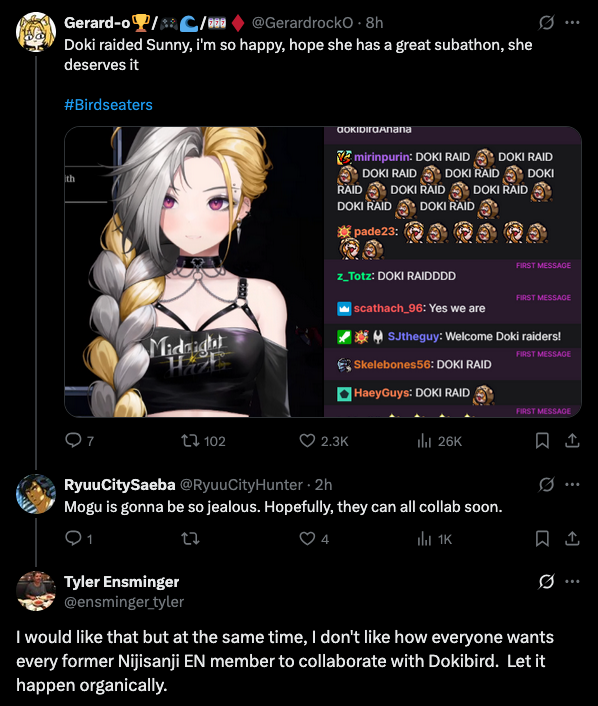Open the #Birdseaters hashtag
Viewport: 598px width, 706px height.
point(108,105)
